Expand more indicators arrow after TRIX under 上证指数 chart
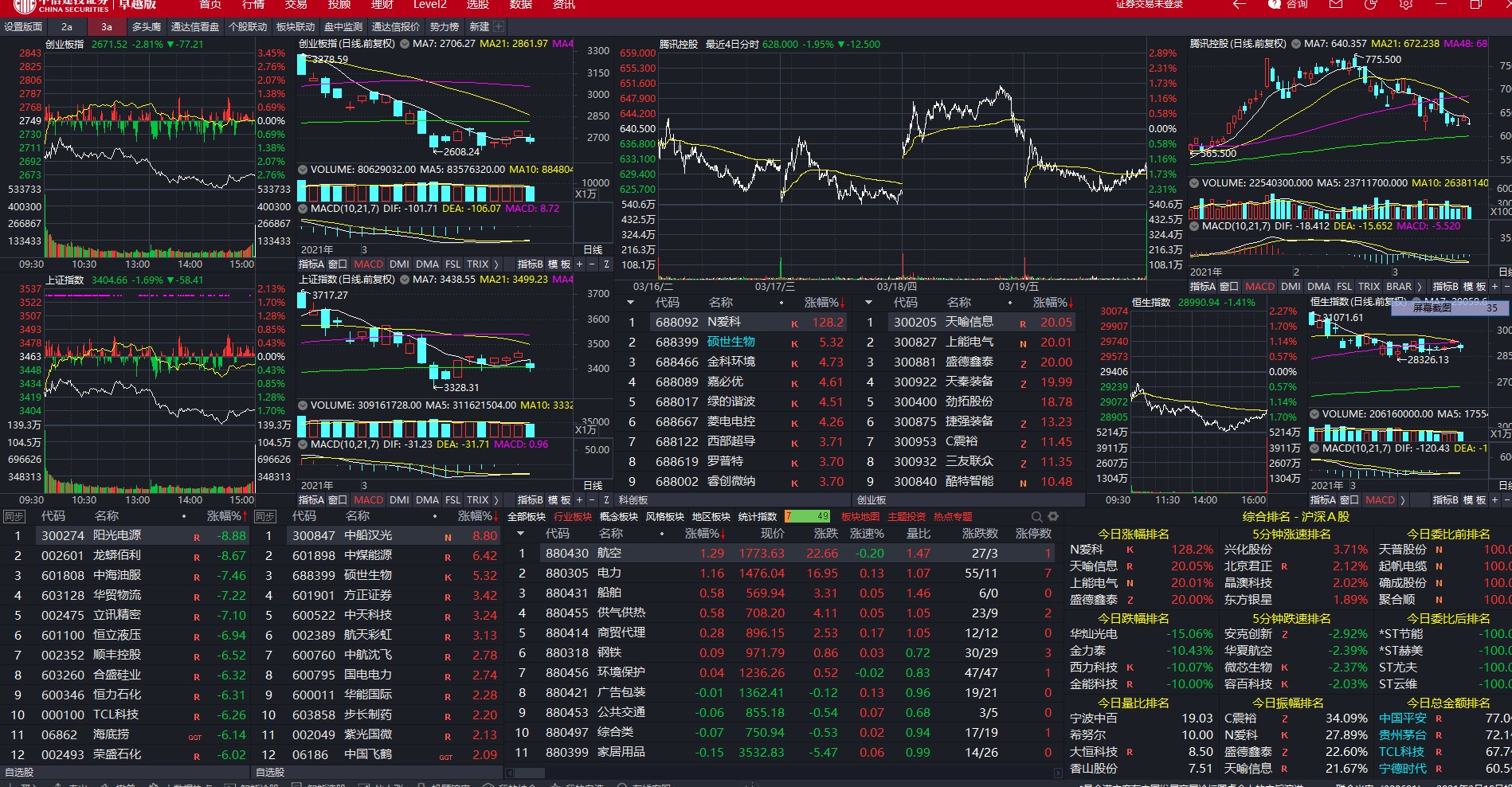The height and width of the screenshot is (787, 1512). point(496,500)
